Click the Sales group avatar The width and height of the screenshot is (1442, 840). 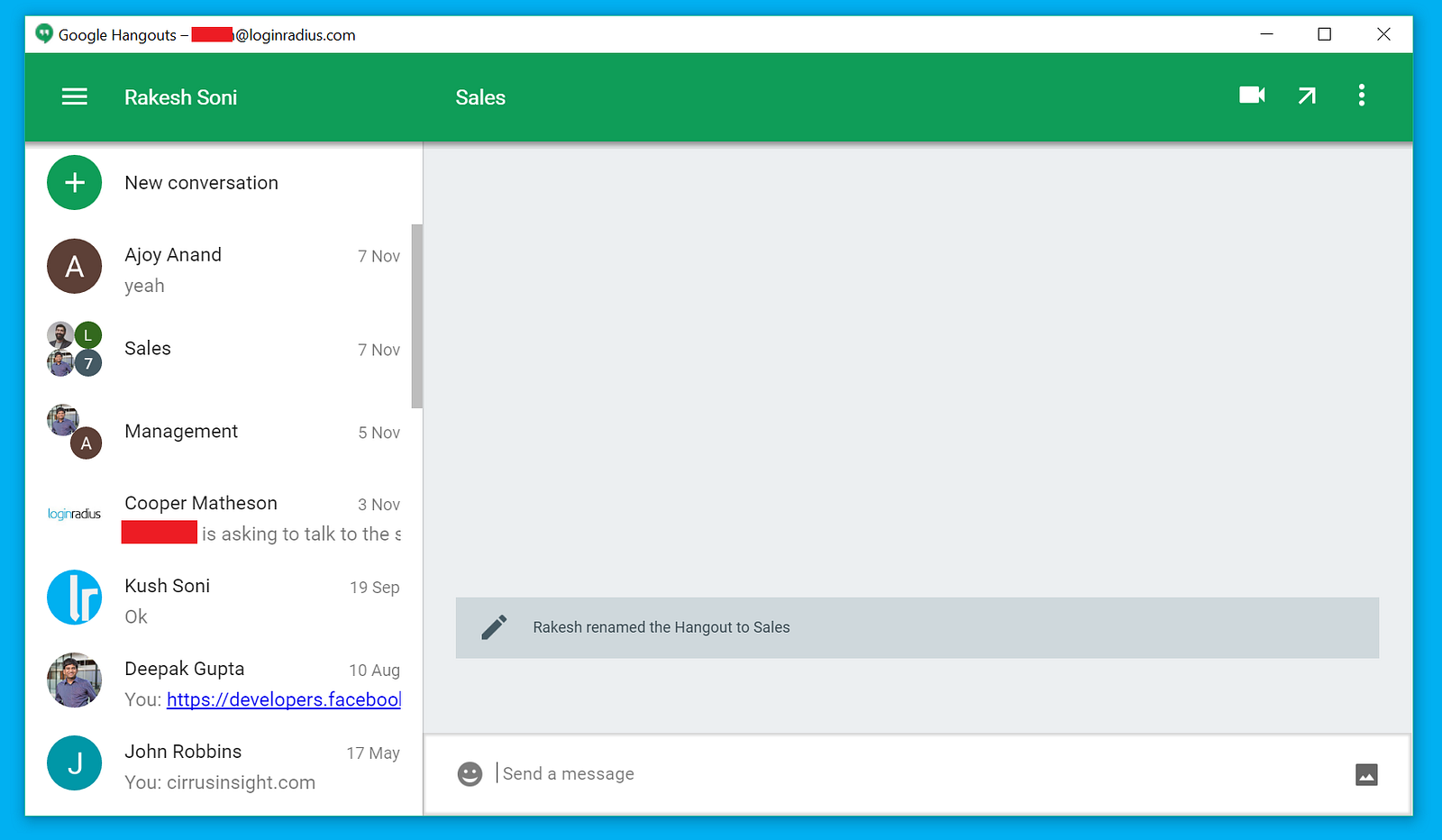[x=75, y=349]
